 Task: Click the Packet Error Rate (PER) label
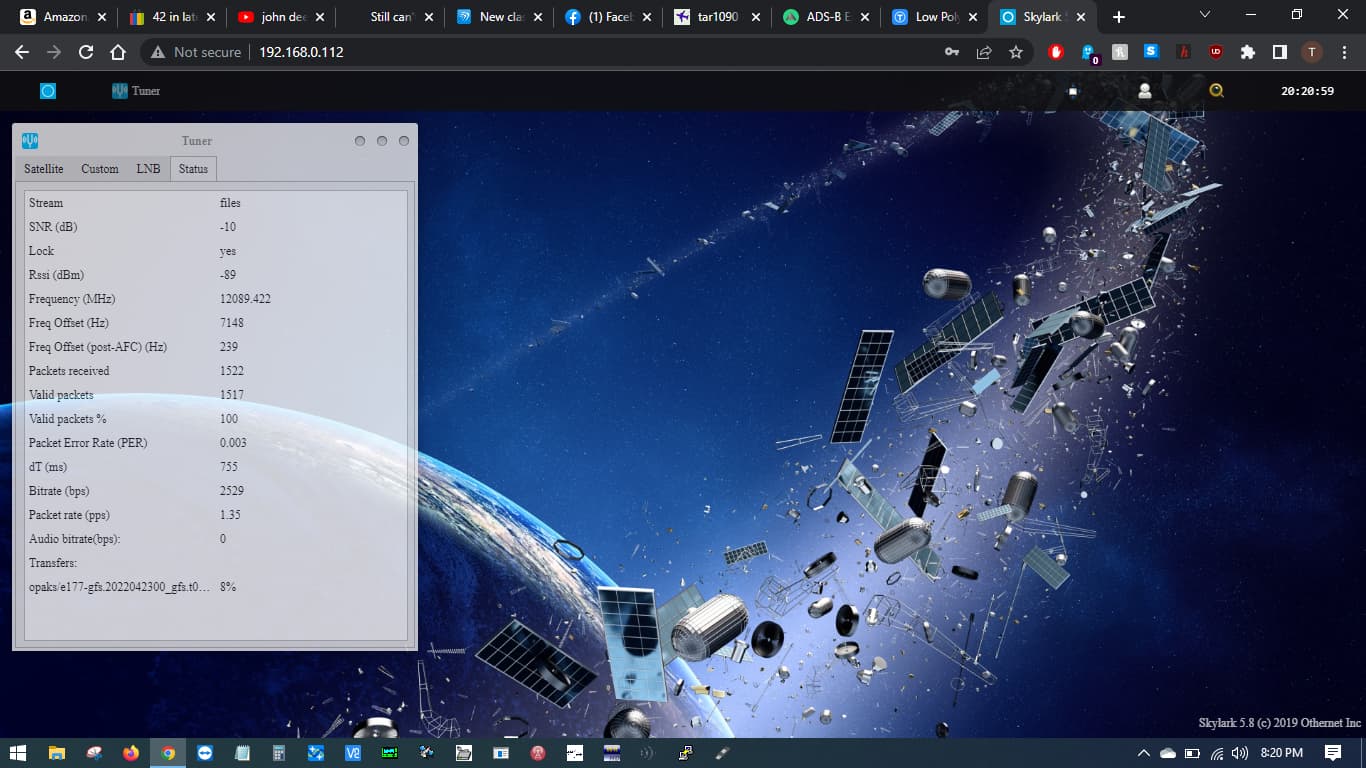[88, 443]
